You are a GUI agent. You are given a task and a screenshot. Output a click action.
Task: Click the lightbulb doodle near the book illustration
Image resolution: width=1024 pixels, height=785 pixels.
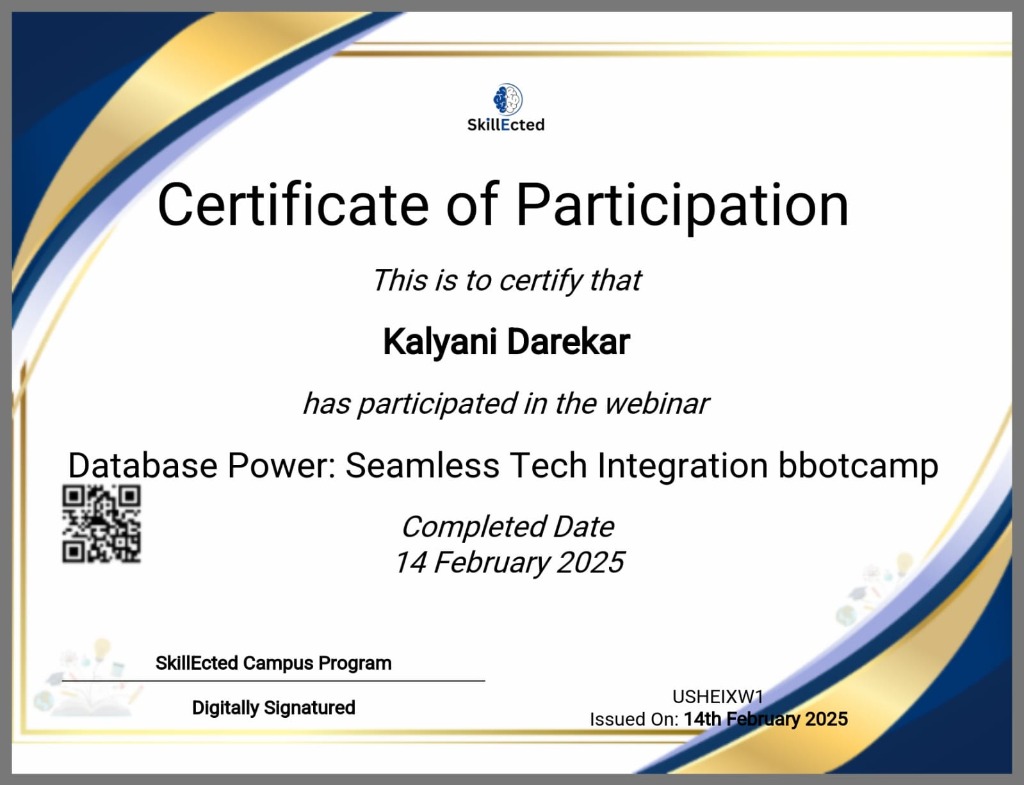pyautogui.click(x=102, y=645)
